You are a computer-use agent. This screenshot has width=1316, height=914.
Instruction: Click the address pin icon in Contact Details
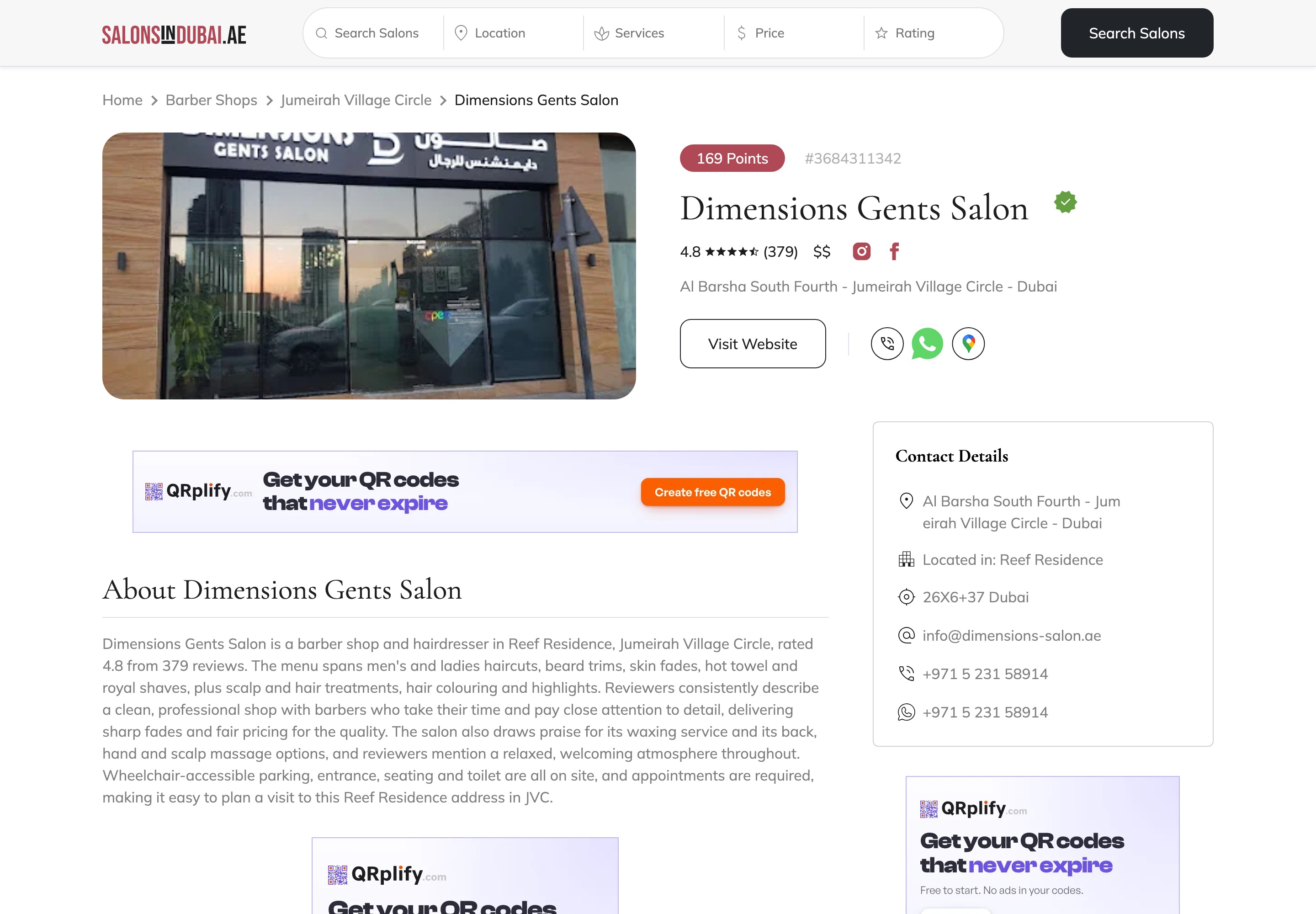coord(906,501)
